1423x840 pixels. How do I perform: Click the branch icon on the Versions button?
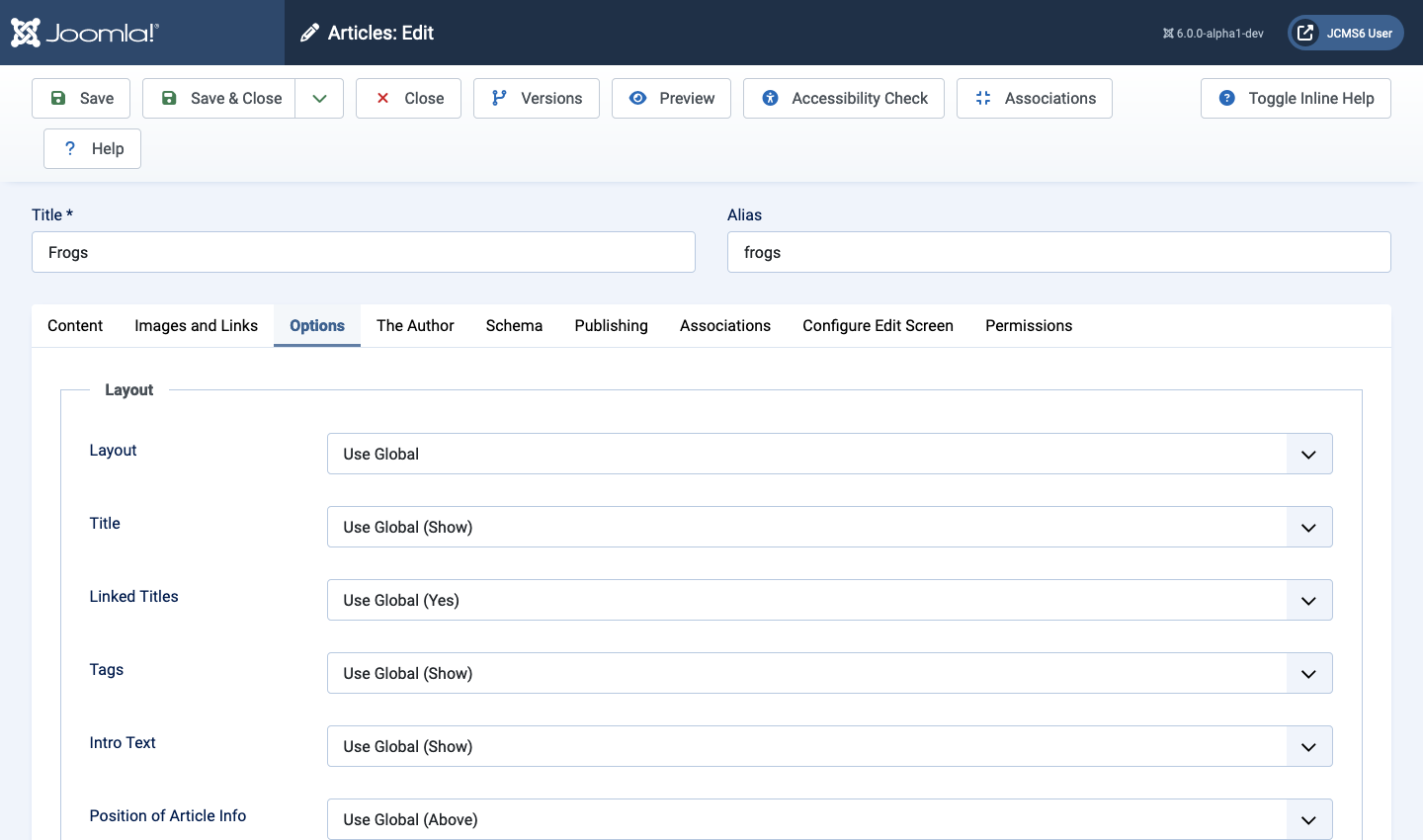(501, 98)
